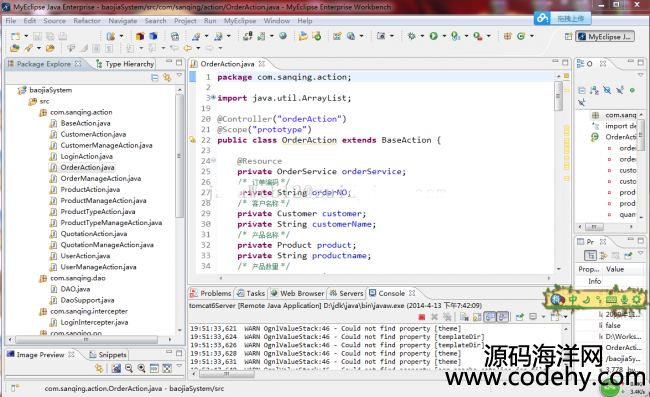
Task: Click the Console horizontal scrollbar thumb
Action: 227,374
